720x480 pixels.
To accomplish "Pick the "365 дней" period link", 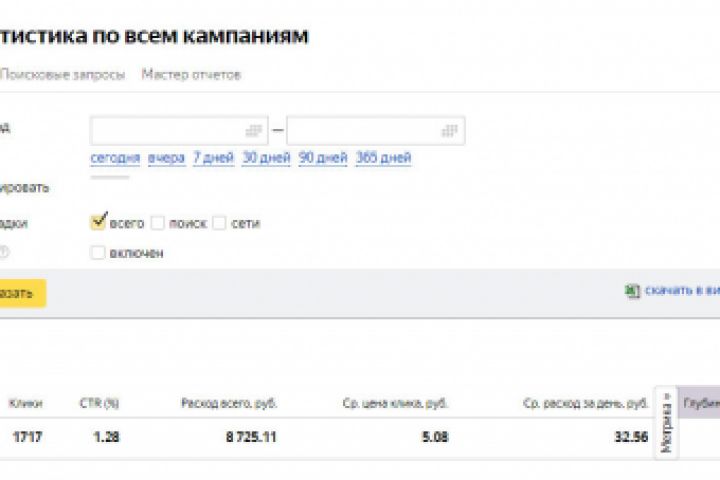I will [383, 158].
